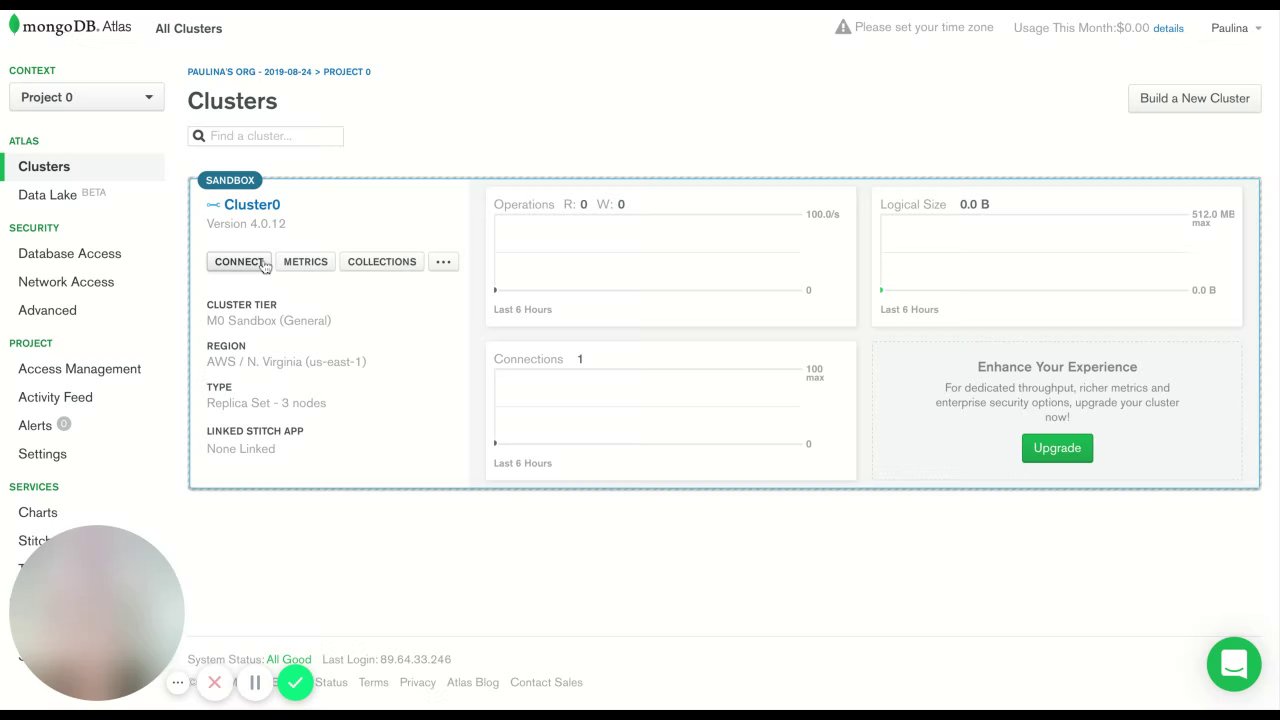Open cluster METRICS
The height and width of the screenshot is (720, 1280).
tap(305, 262)
